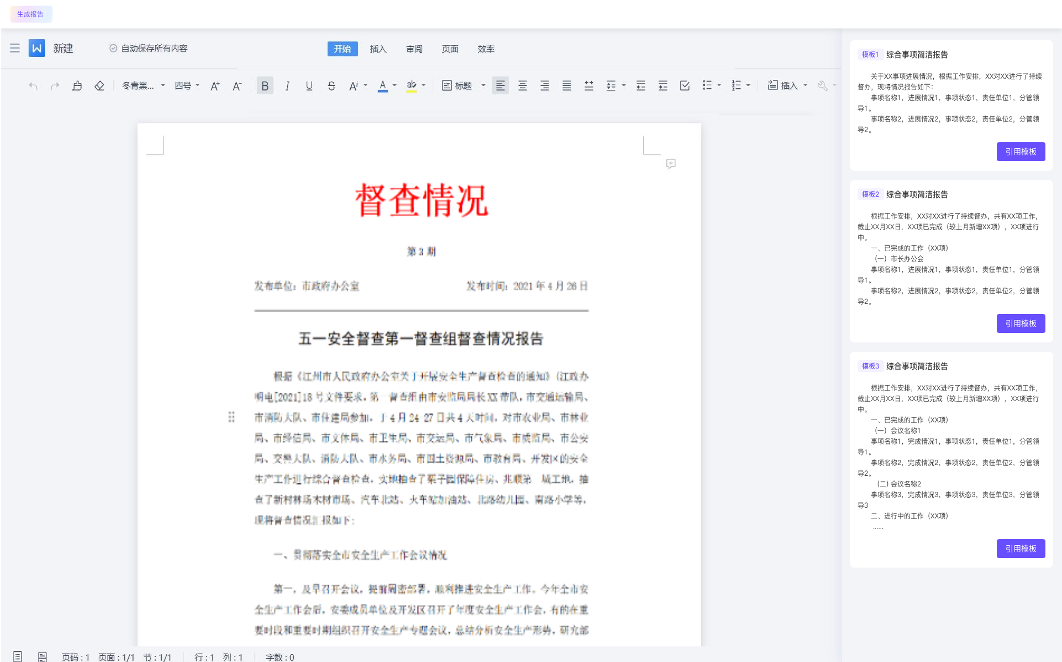Expand the font color dropdown arrow
The height and width of the screenshot is (662, 1062).
point(395,86)
